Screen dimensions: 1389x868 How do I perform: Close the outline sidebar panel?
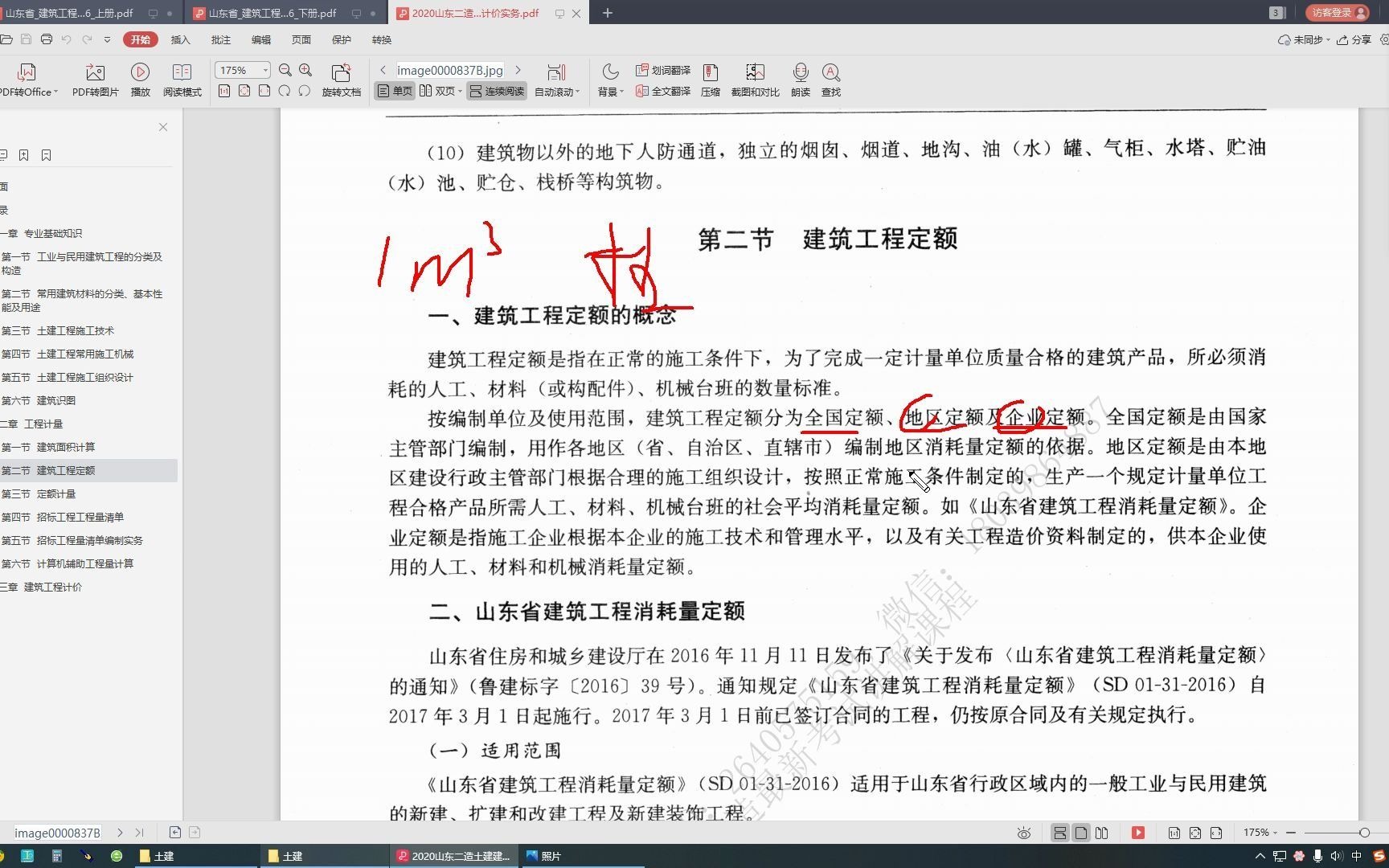[x=163, y=127]
